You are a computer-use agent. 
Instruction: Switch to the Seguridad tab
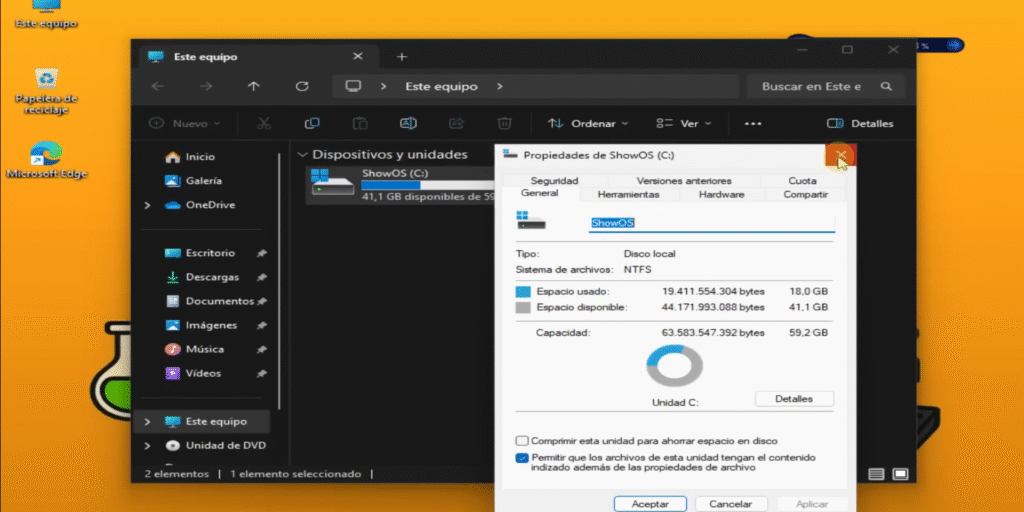[554, 181]
